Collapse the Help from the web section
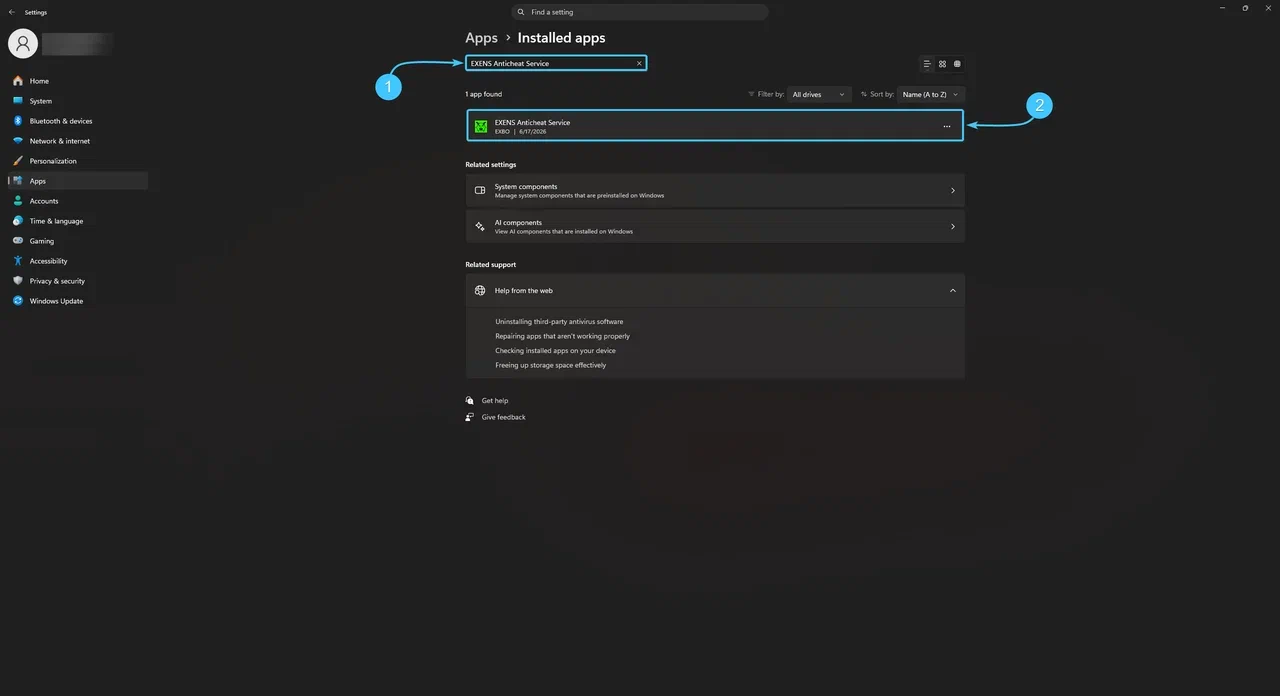 pyautogui.click(x=952, y=291)
